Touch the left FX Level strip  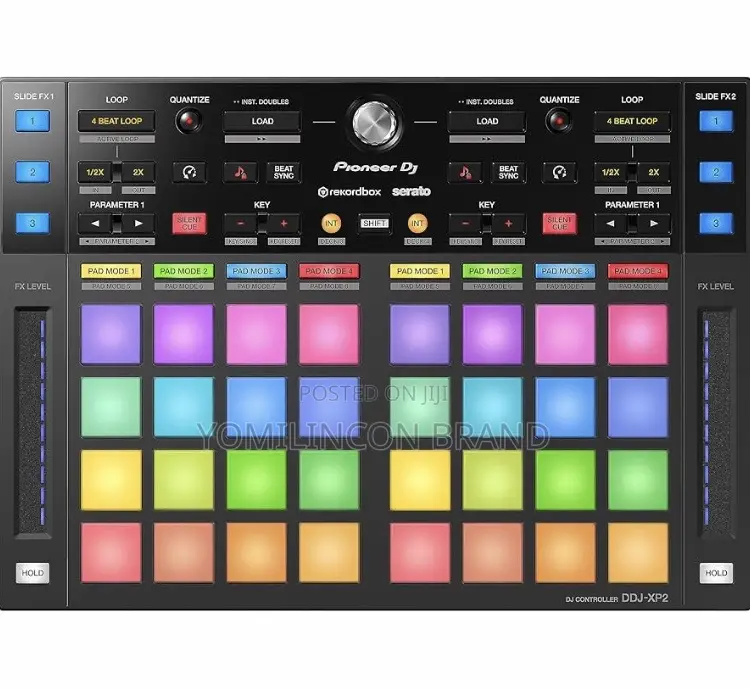coord(33,421)
